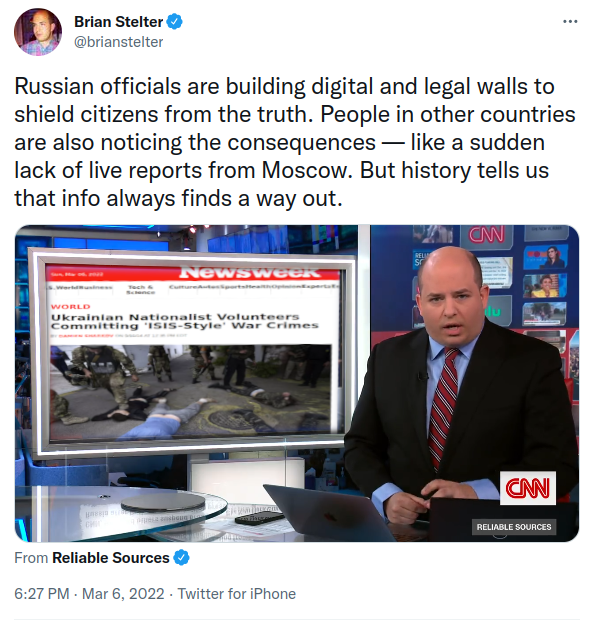Click the 6:27 PM timestamp
Viewport: 594px width, 629px height.
point(42,594)
